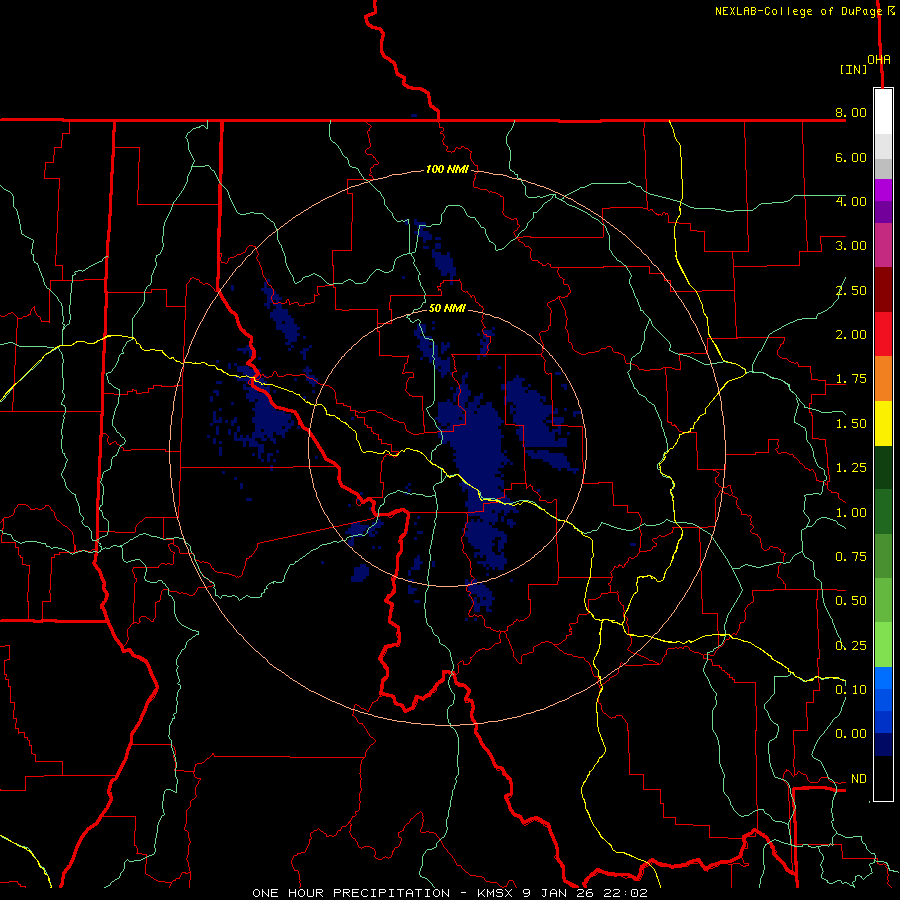900x900 pixels.
Task: Click the 4.00 legend value
Action: click(851, 201)
